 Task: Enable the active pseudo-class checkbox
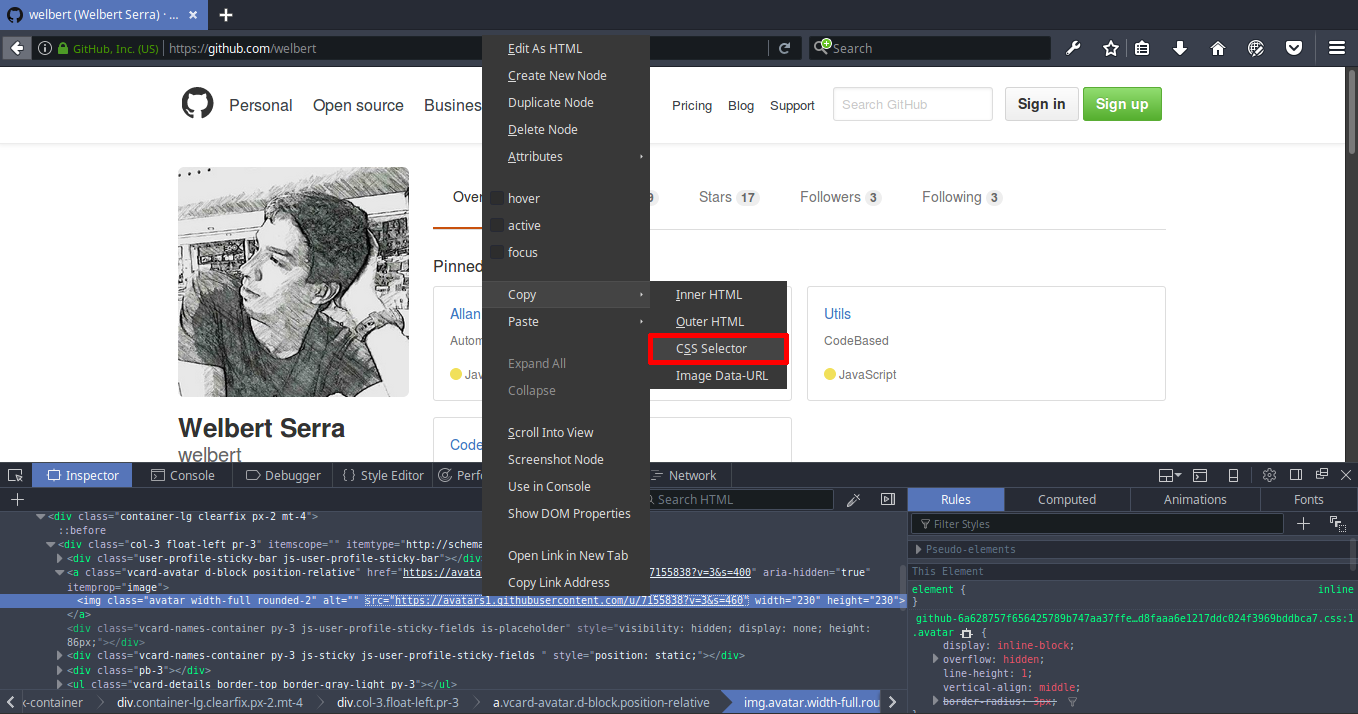click(x=497, y=225)
